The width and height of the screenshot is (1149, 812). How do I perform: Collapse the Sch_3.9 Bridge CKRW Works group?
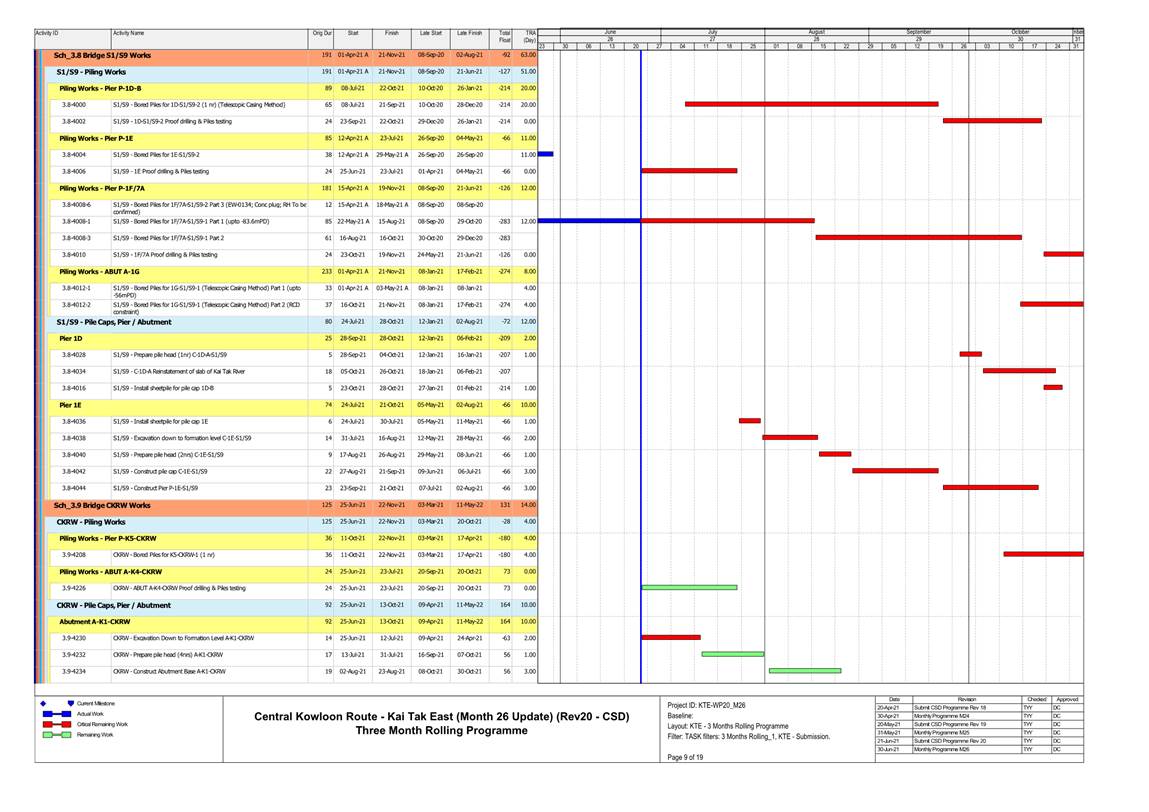click(x=103, y=505)
